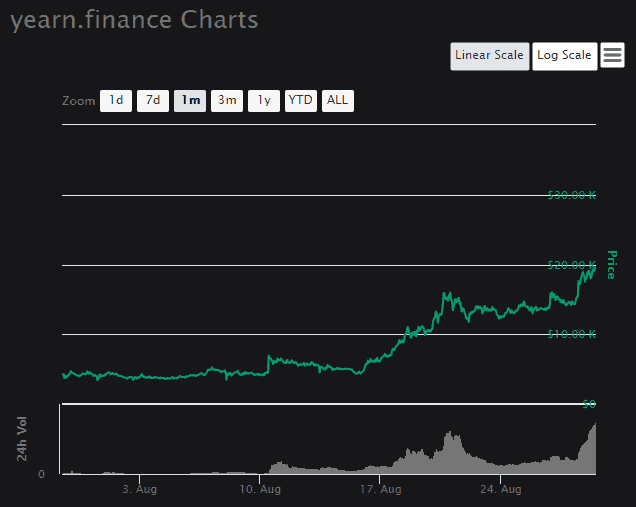
Task: Click the $10.00 K axis label
Action: pos(572,334)
